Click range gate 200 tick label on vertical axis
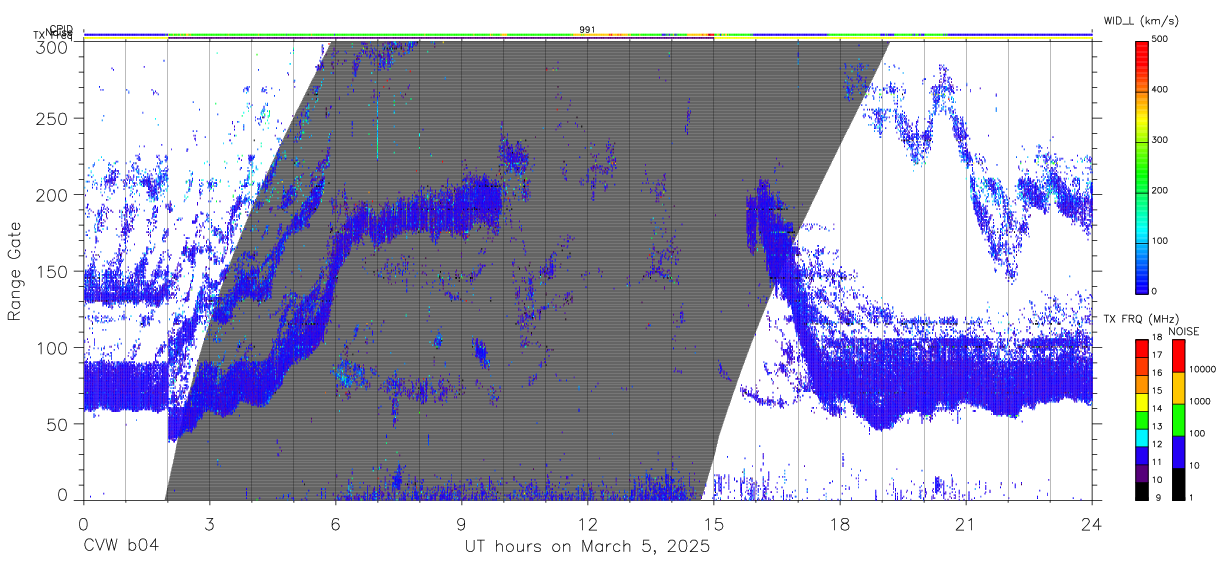The image size is (1228, 567). click(54, 195)
